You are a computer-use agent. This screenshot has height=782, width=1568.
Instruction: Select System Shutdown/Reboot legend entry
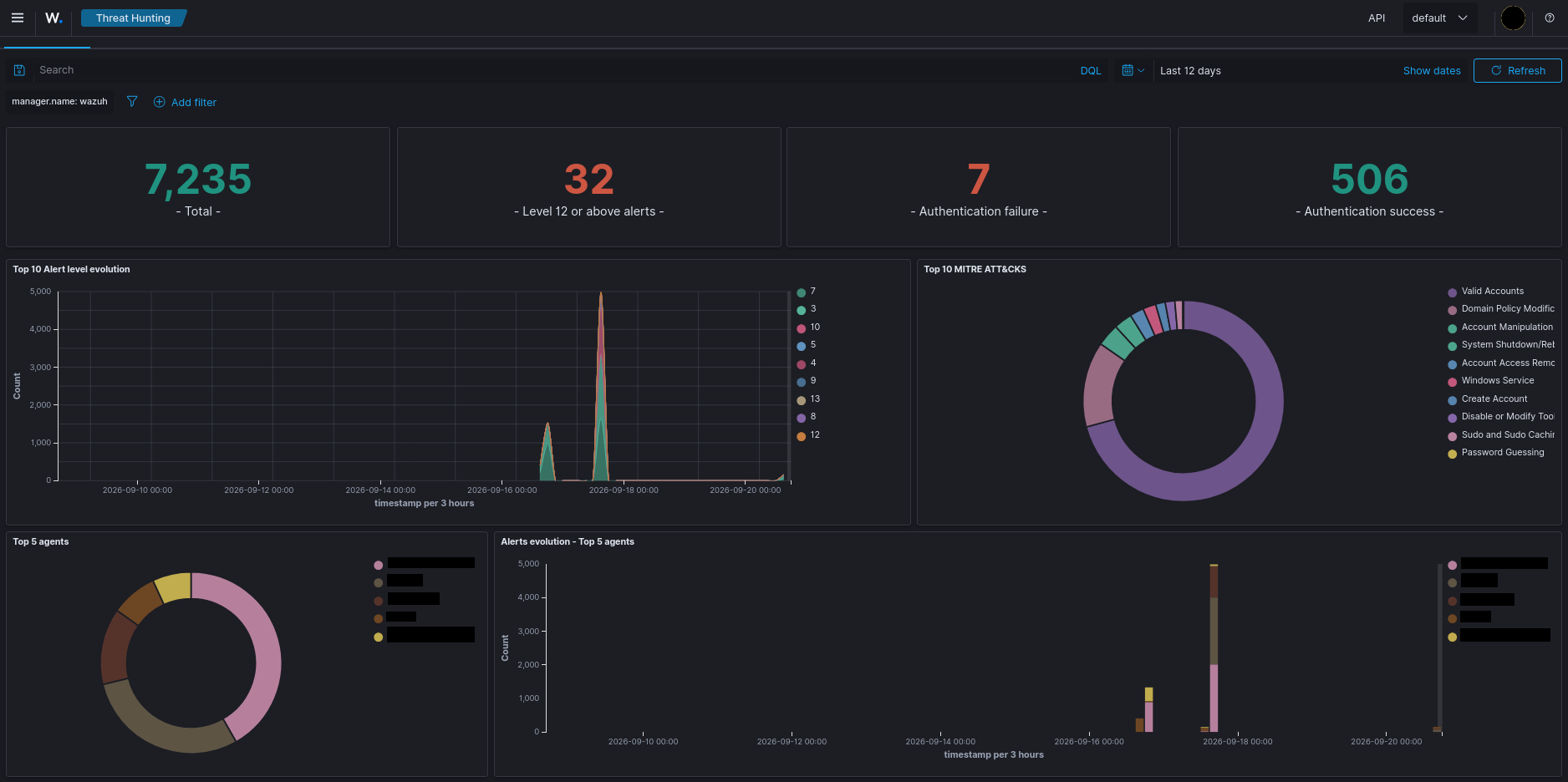pos(1501,345)
